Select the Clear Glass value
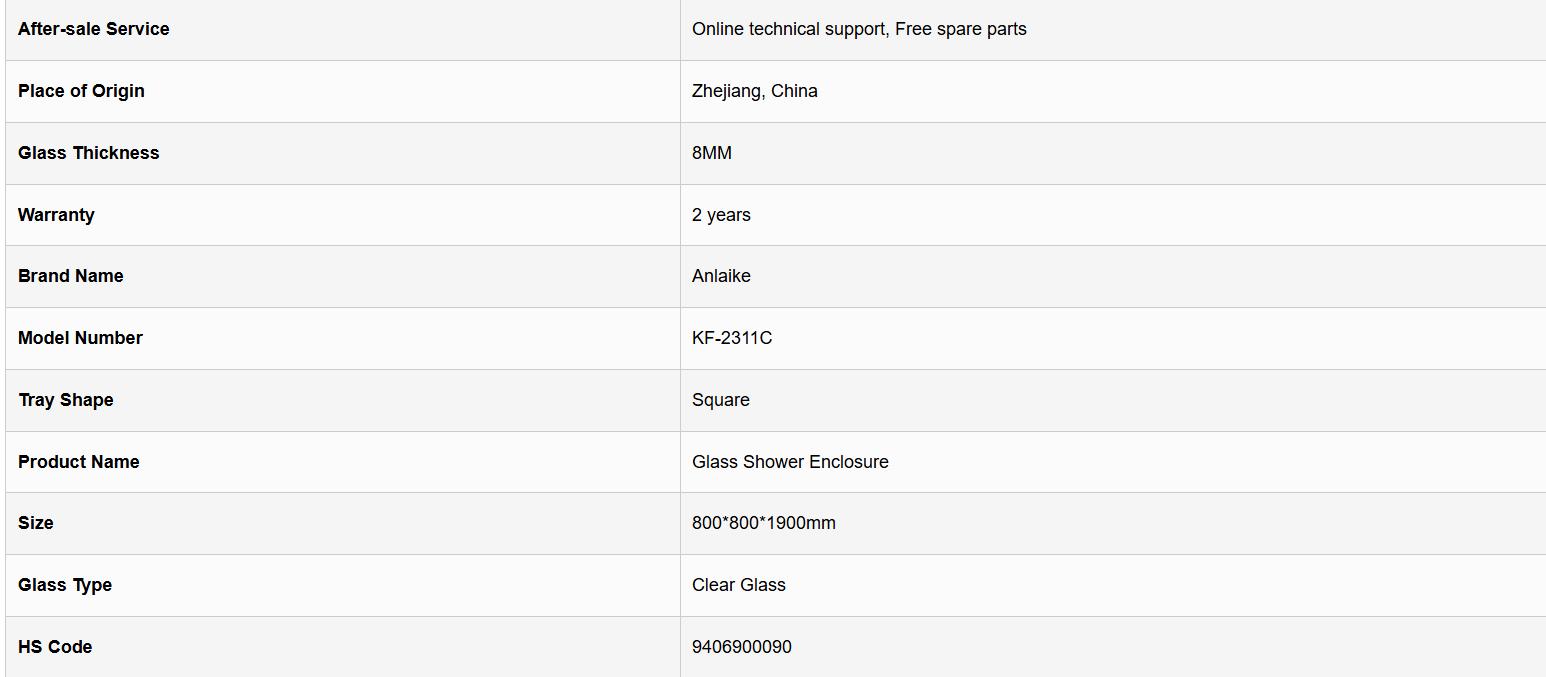This screenshot has height=677, width=1546. point(739,585)
